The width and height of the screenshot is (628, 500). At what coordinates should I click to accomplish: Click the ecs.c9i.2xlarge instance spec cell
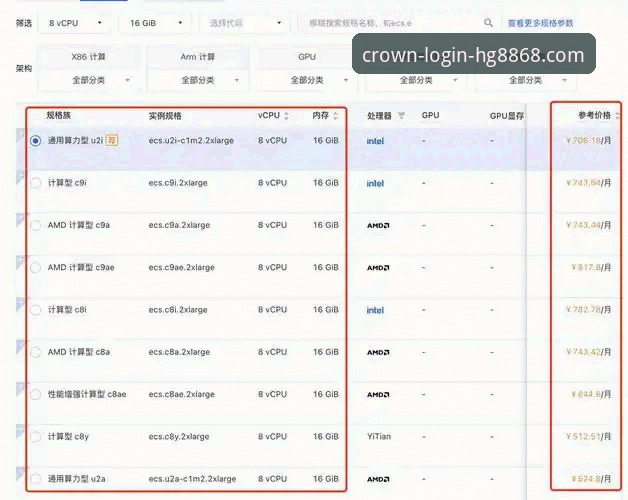178,183
